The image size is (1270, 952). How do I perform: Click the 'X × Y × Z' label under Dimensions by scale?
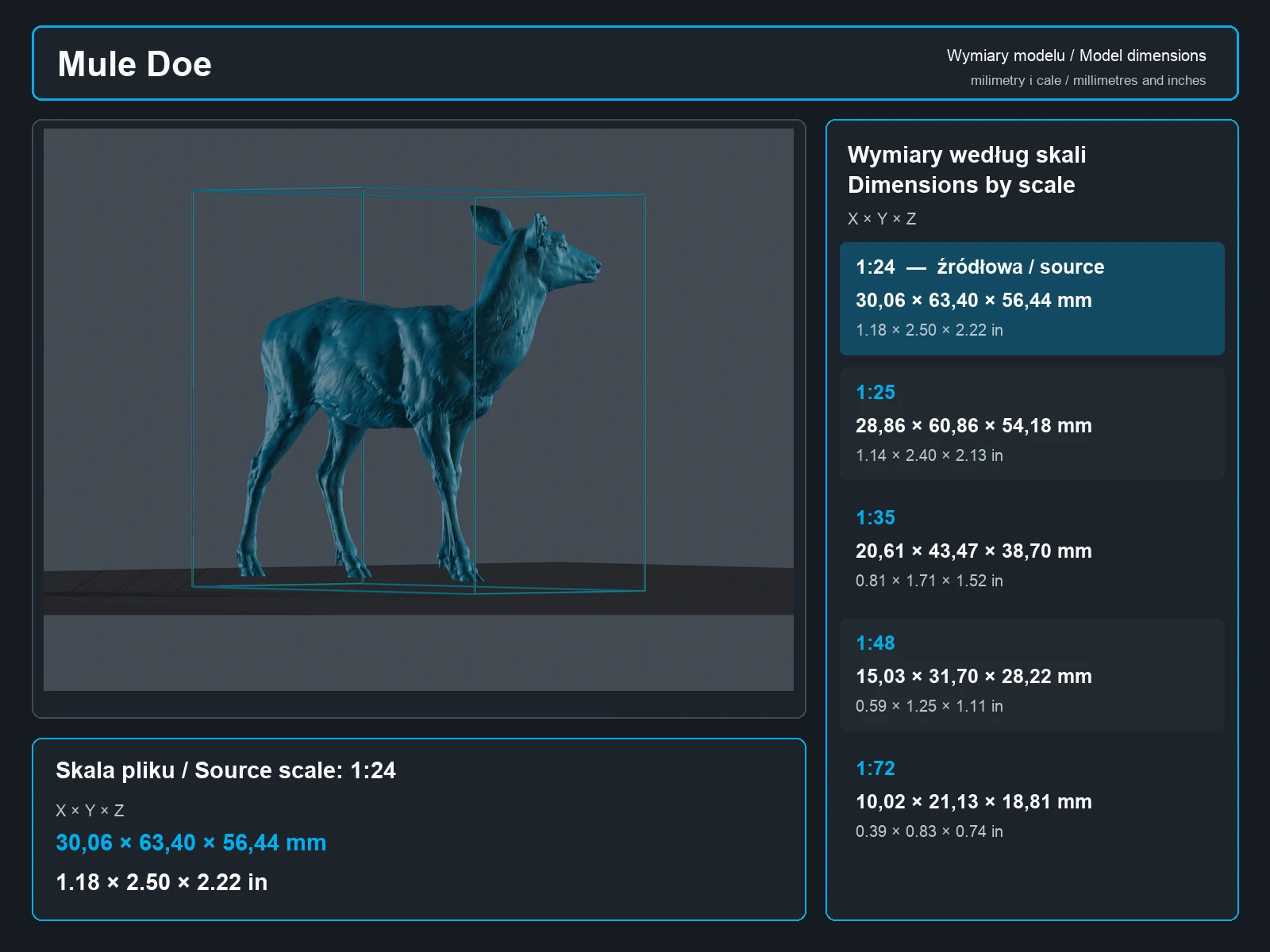[882, 219]
